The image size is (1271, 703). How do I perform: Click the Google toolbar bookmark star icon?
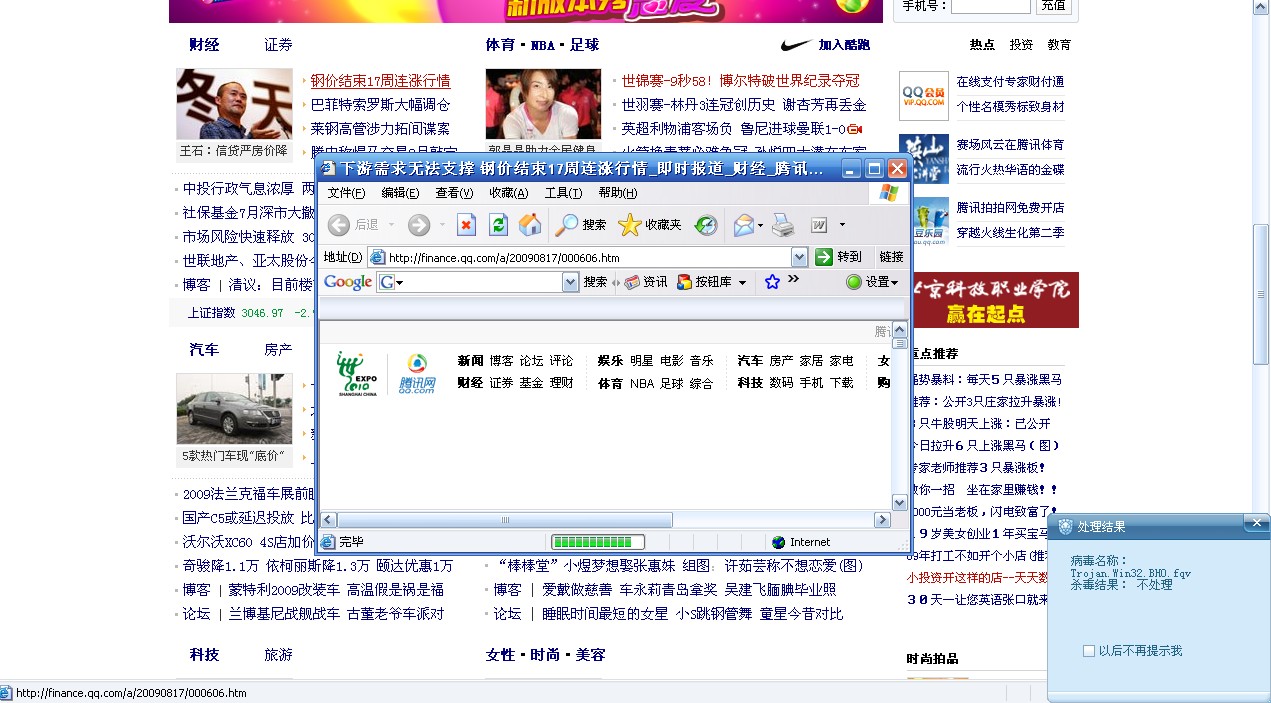[x=772, y=282]
